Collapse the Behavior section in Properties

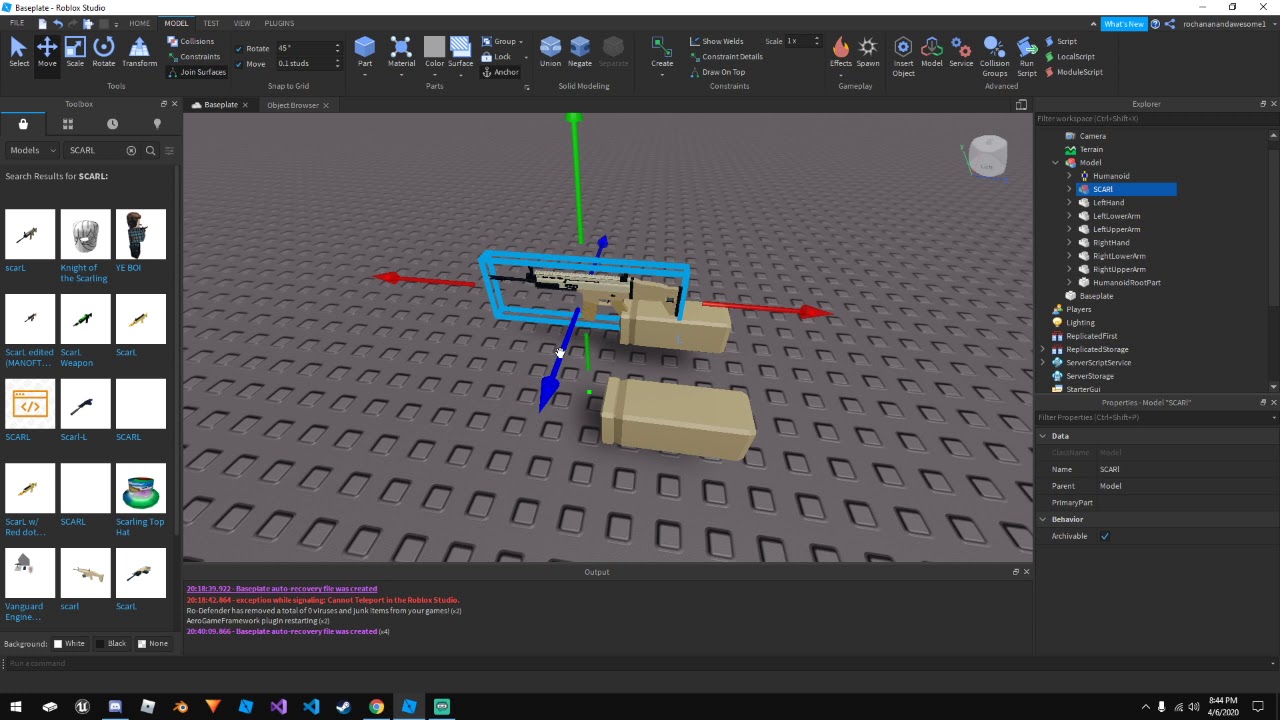(1043, 519)
